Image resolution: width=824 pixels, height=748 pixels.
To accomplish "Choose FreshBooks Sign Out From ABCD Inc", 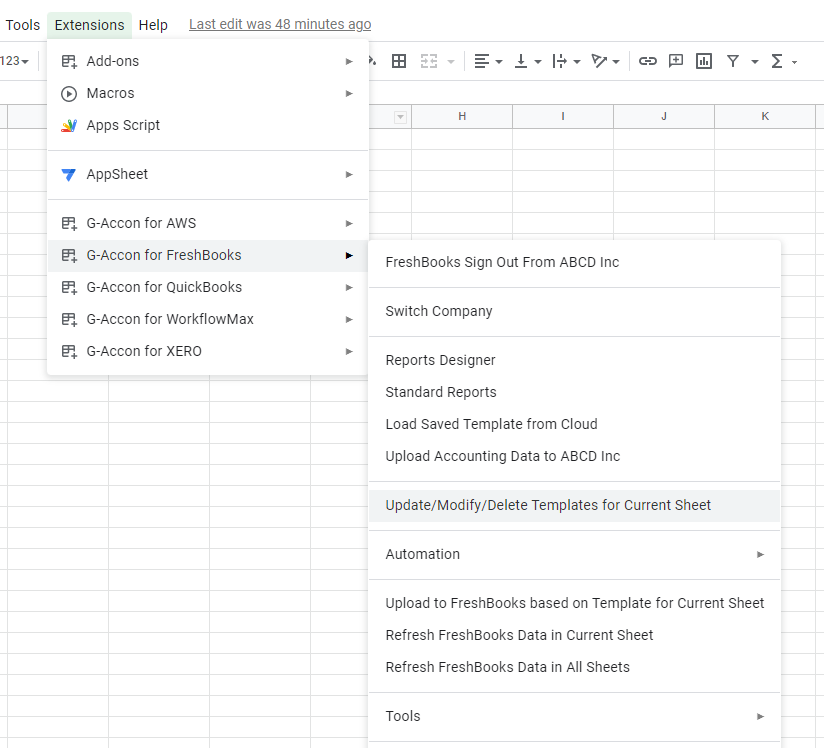I will 574,262.
